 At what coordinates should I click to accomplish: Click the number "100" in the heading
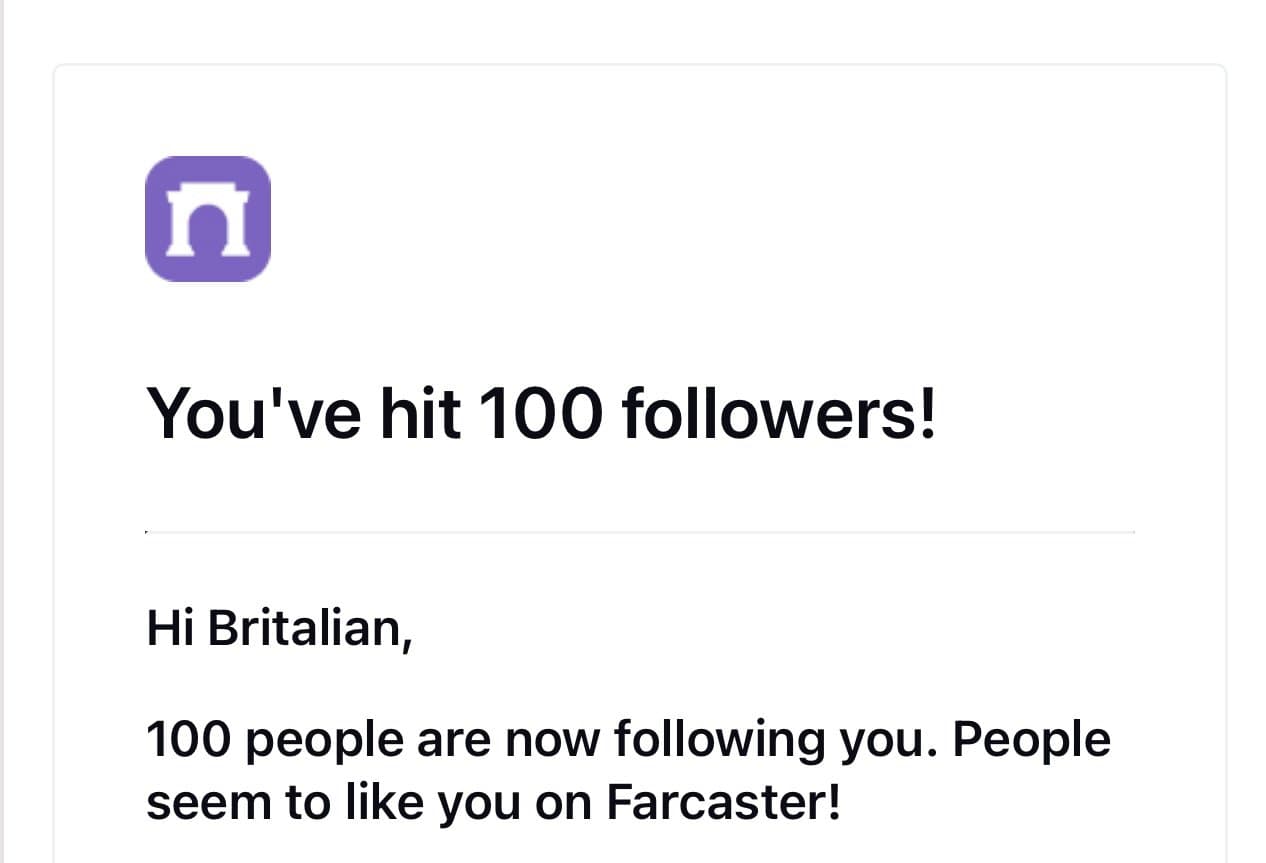(x=539, y=414)
